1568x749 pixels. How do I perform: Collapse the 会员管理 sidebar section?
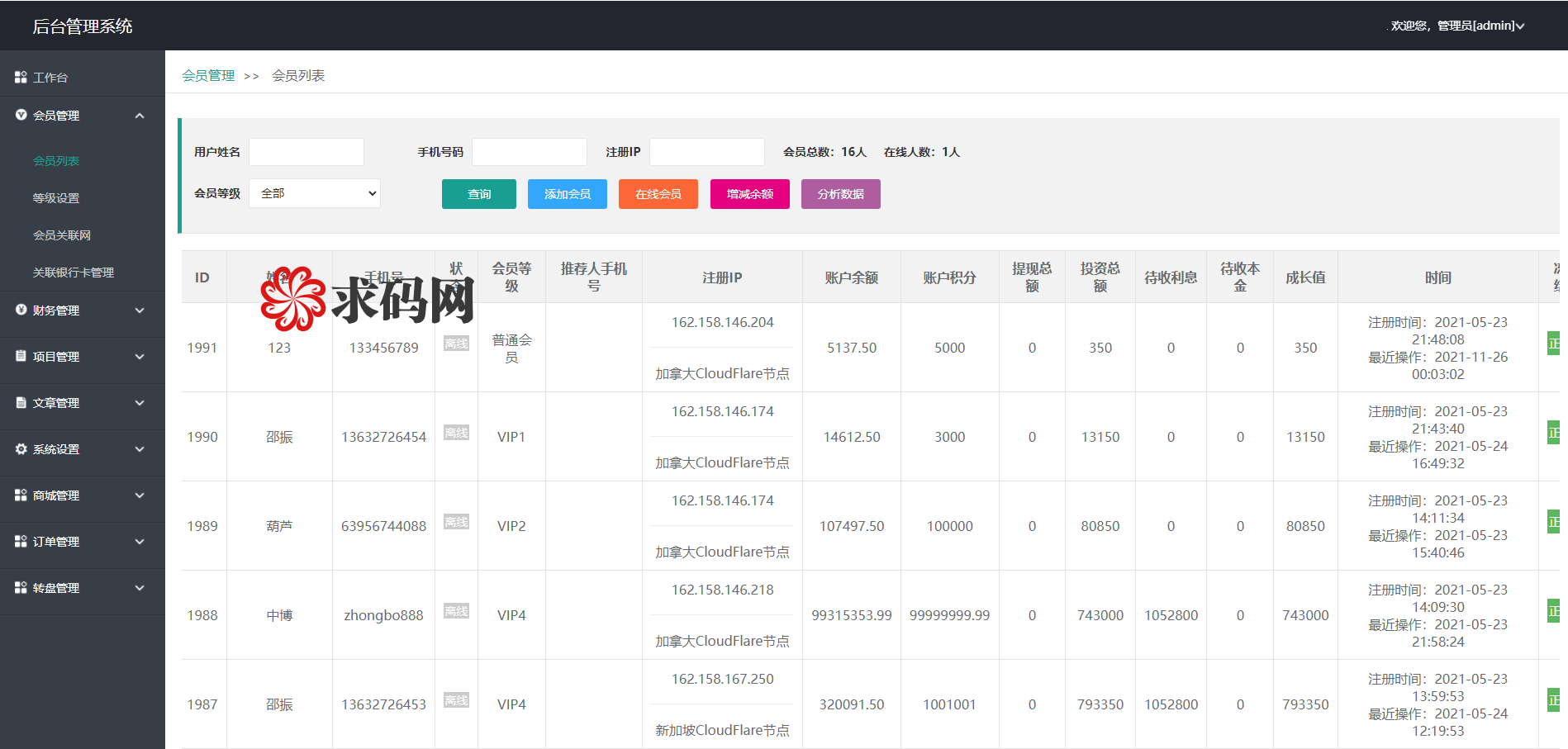(x=140, y=116)
